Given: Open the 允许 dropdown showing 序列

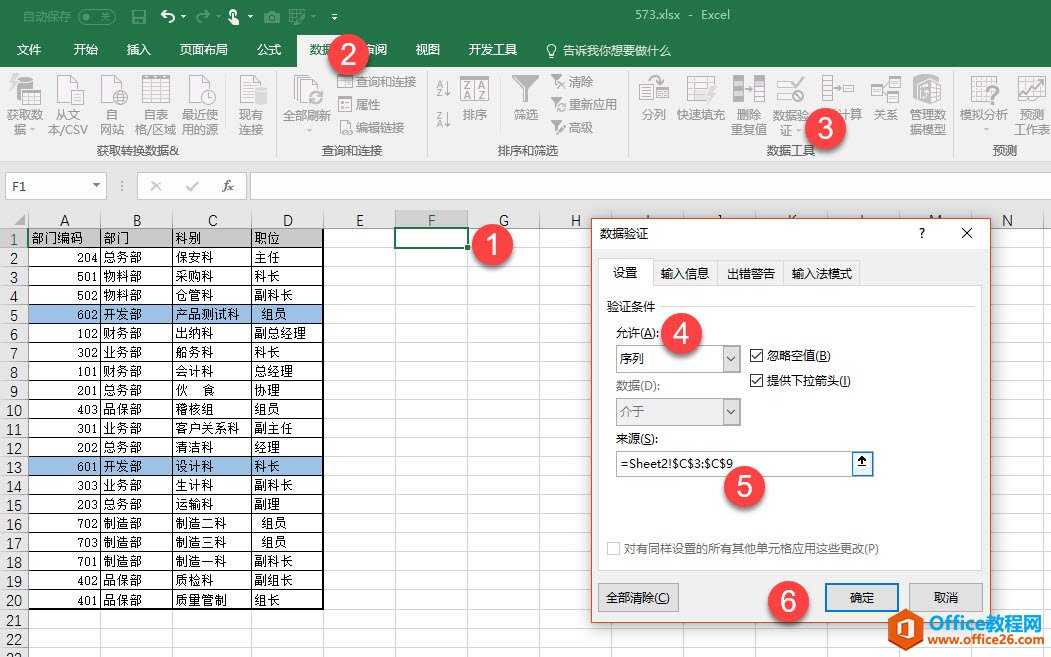Looking at the screenshot, I should (x=731, y=359).
